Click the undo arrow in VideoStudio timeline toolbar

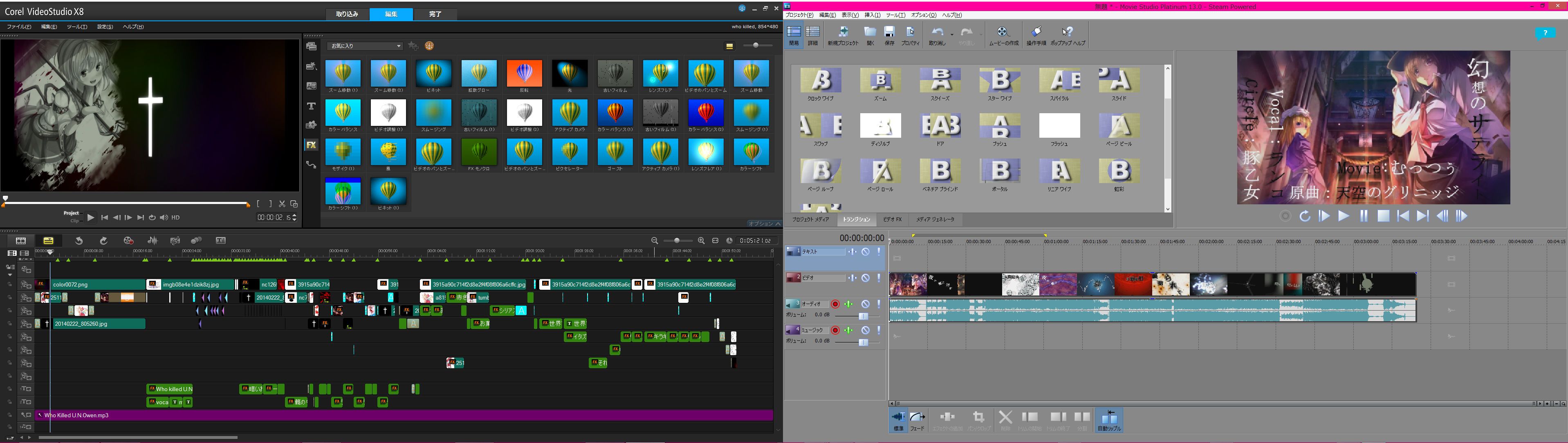pos(79,241)
